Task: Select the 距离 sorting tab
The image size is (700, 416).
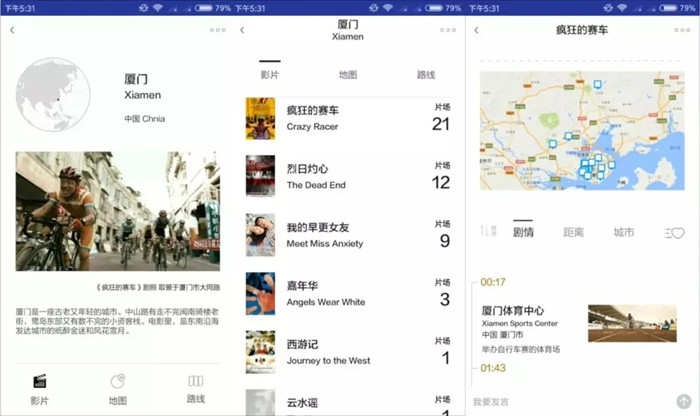Action: click(573, 232)
